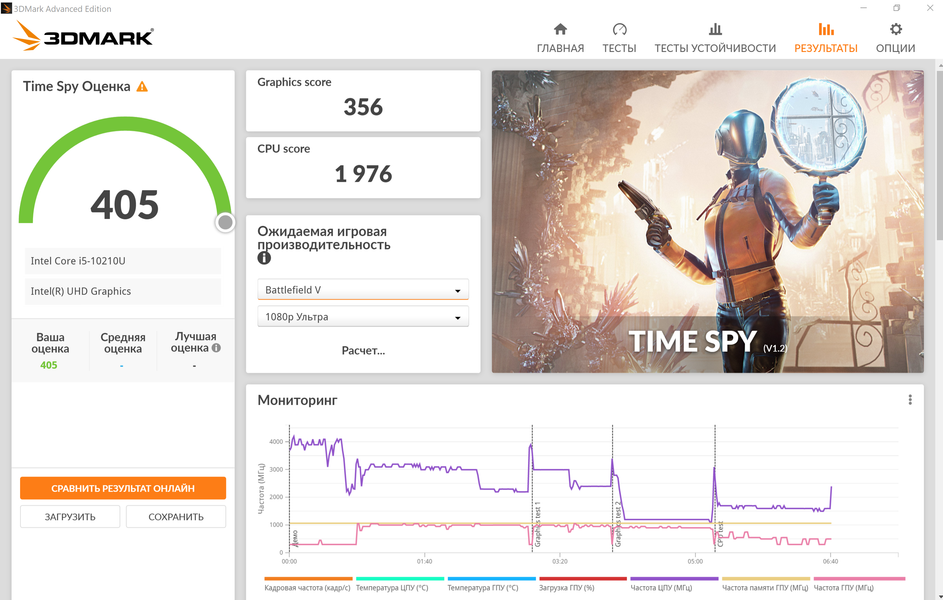Viewport: 943px width, 600px height.
Task: Expand the Battlefield V game dropdown
Action: [362, 290]
